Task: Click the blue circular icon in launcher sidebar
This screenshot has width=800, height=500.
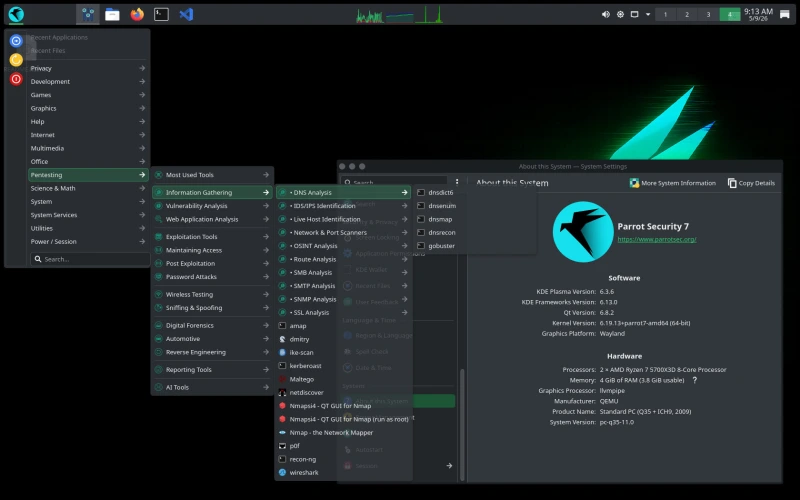Action: pyautogui.click(x=16, y=40)
